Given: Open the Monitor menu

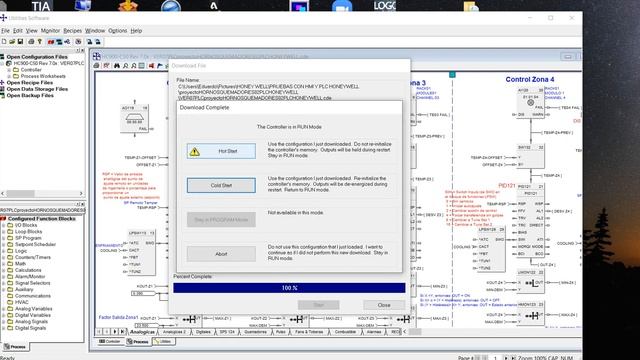Looking at the screenshot, I should pos(50,31).
